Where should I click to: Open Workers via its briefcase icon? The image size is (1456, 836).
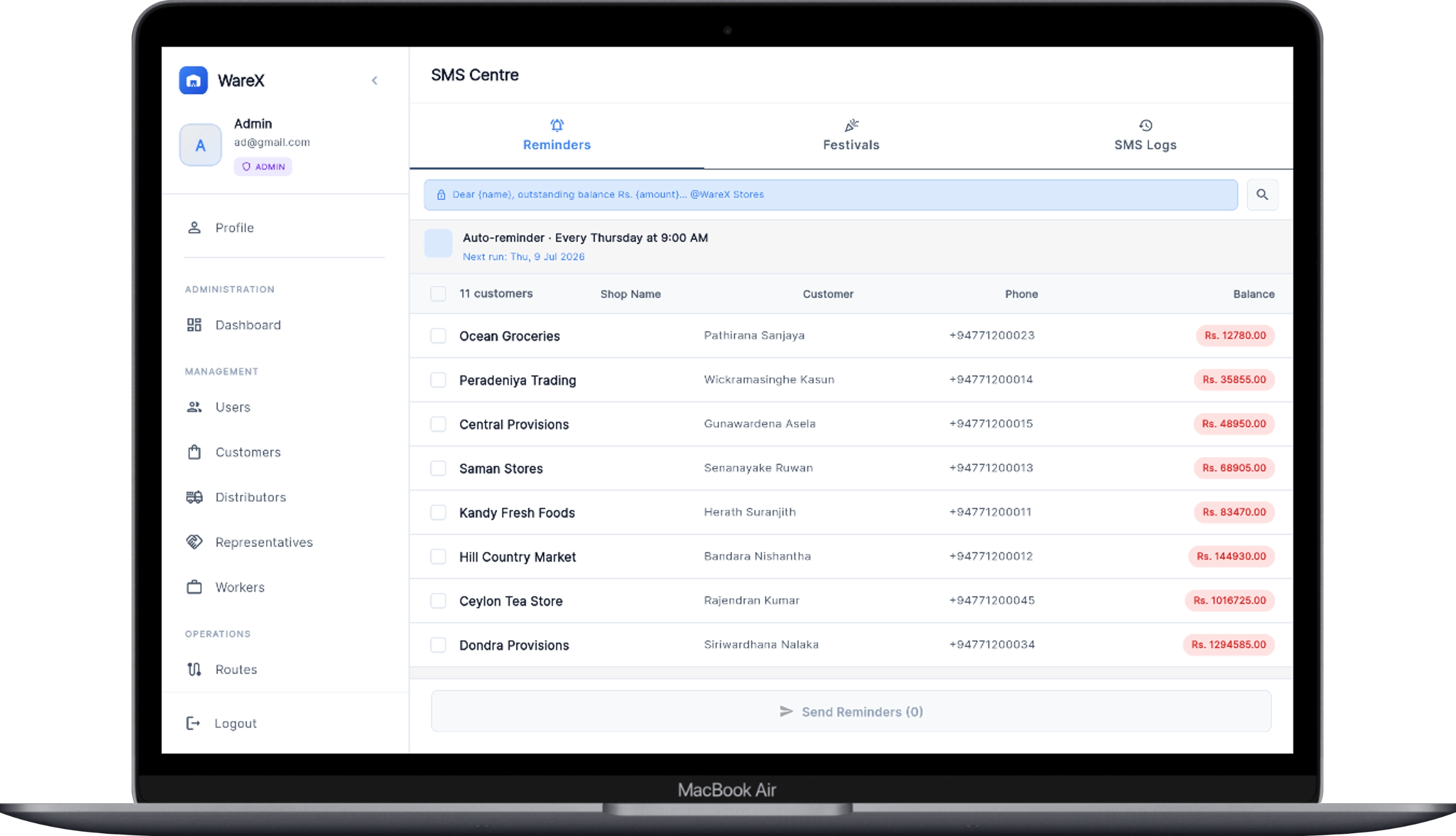[194, 587]
